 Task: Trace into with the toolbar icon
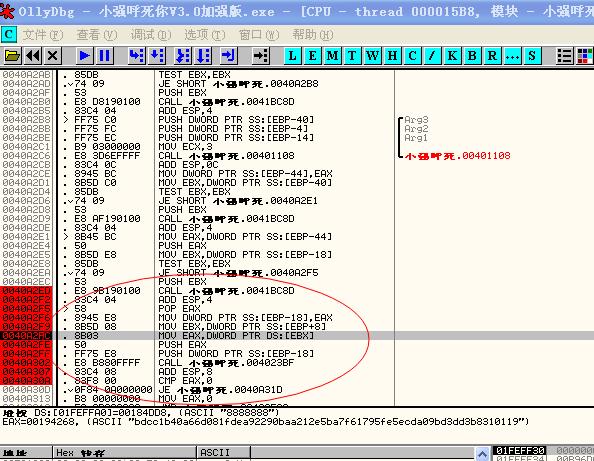tap(183, 56)
